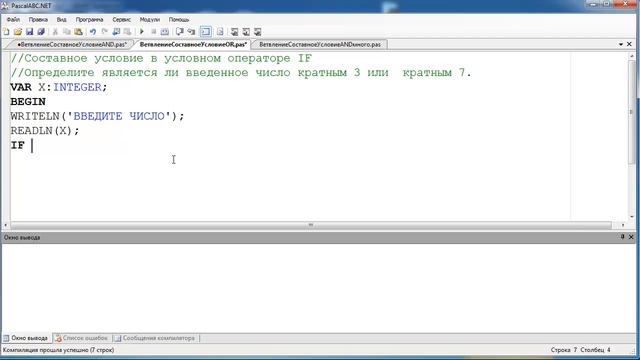The image size is (640, 360).
Task: Open the Модули menu
Action: pyautogui.click(x=150, y=19)
